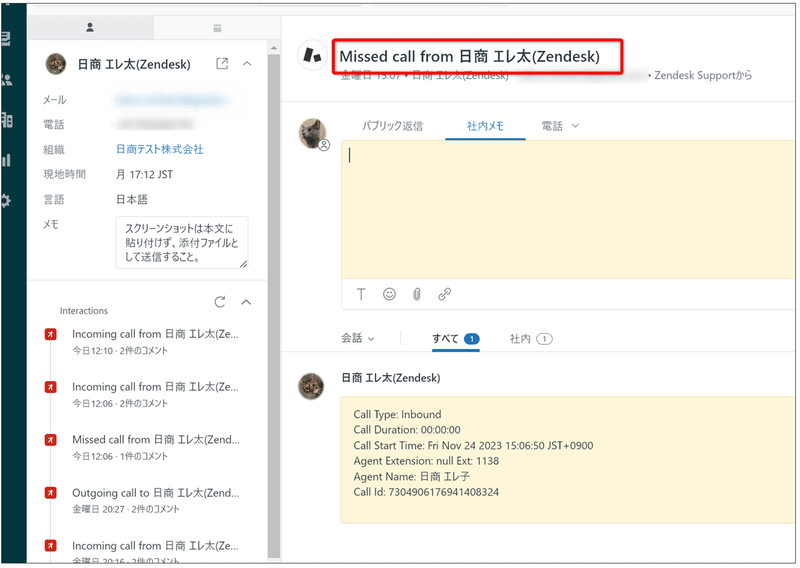This screenshot has width=800, height=568.
Task: Click 日商 エレ太 avatar in conversation log
Action: (311, 386)
